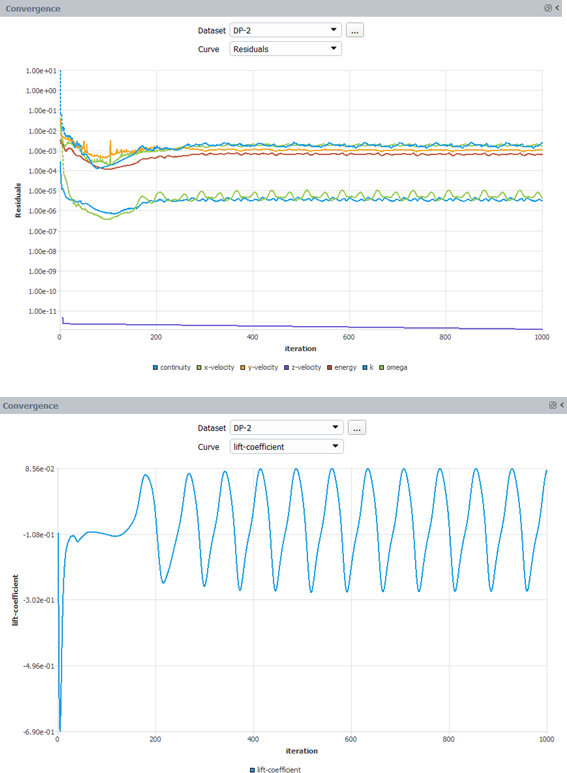The height and width of the screenshot is (773, 567).
Task: Click the upper panel's Convergence title
Action: coord(33,8)
